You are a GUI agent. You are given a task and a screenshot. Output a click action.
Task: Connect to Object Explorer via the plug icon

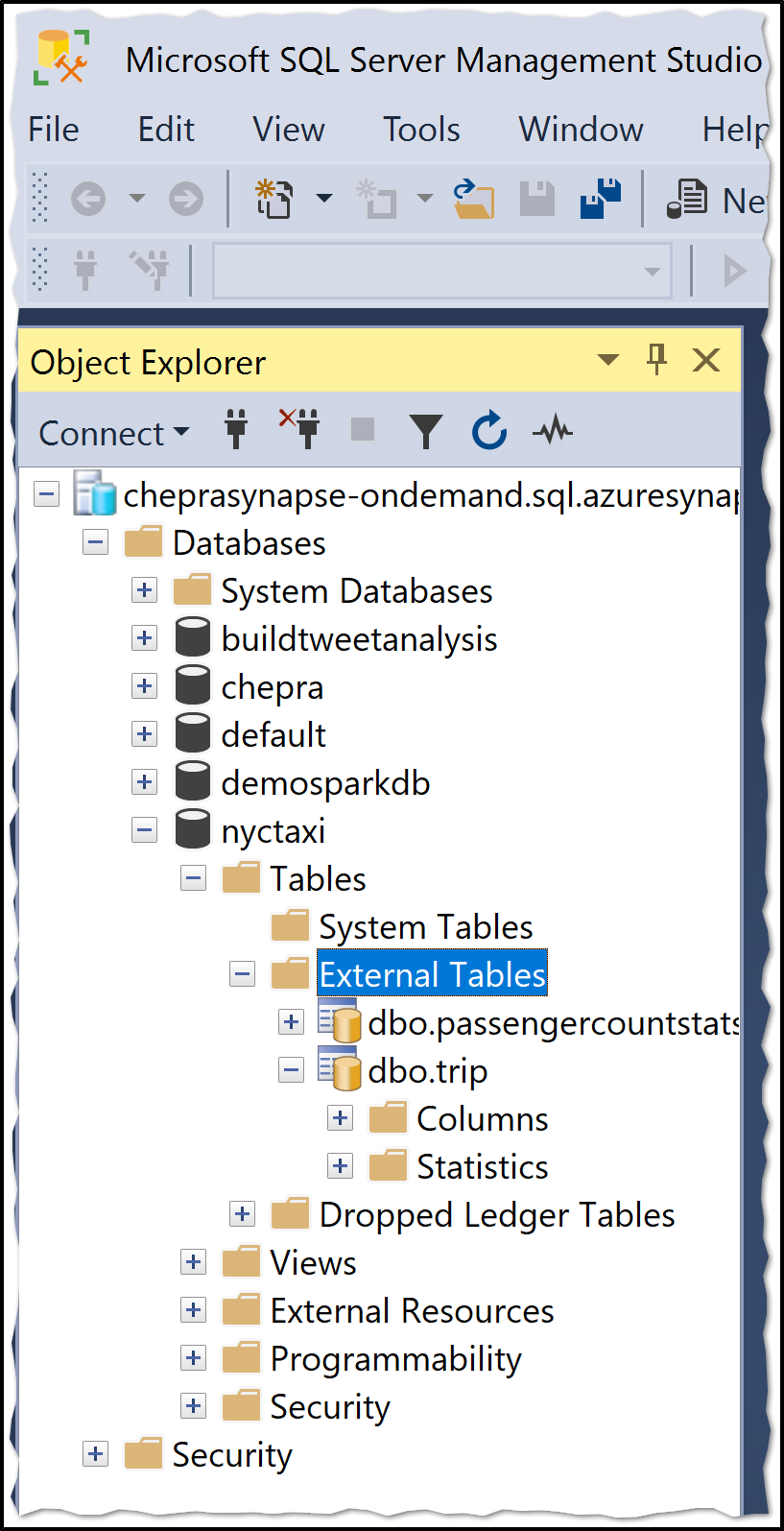[x=235, y=430]
